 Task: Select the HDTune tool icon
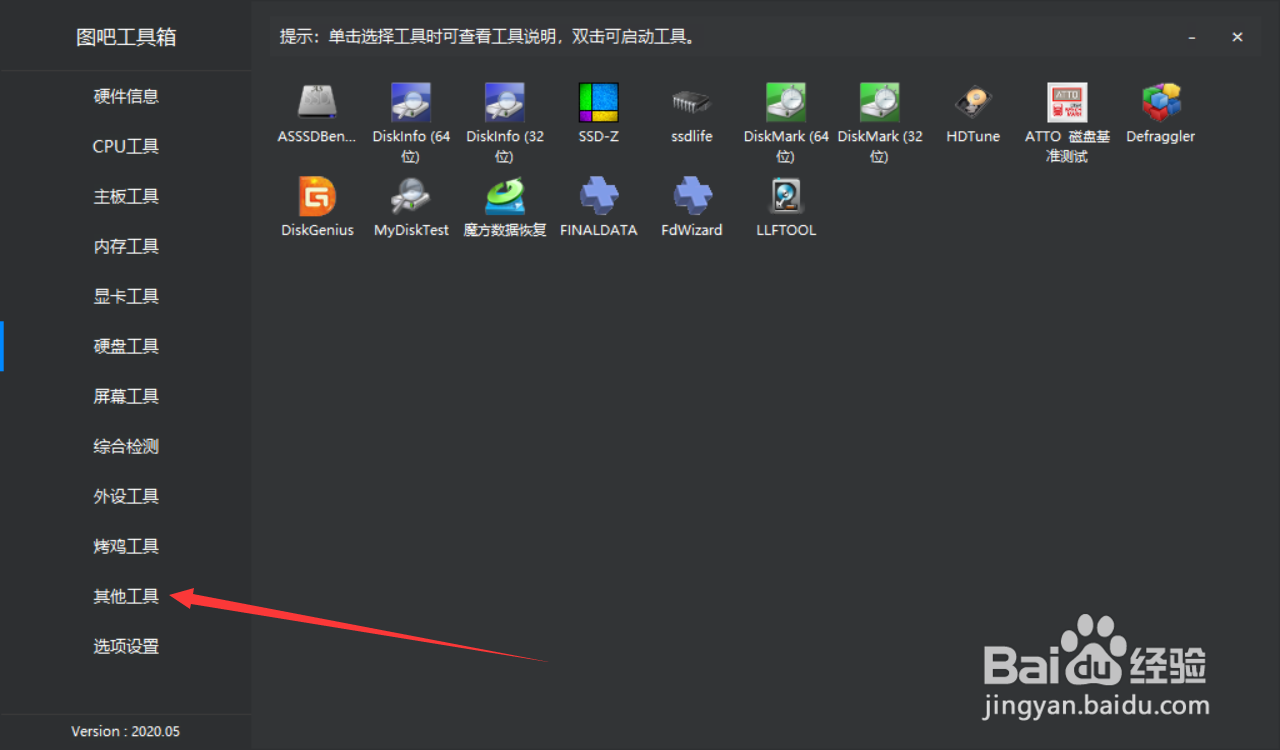pyautogui.click(x=973, y=103)
